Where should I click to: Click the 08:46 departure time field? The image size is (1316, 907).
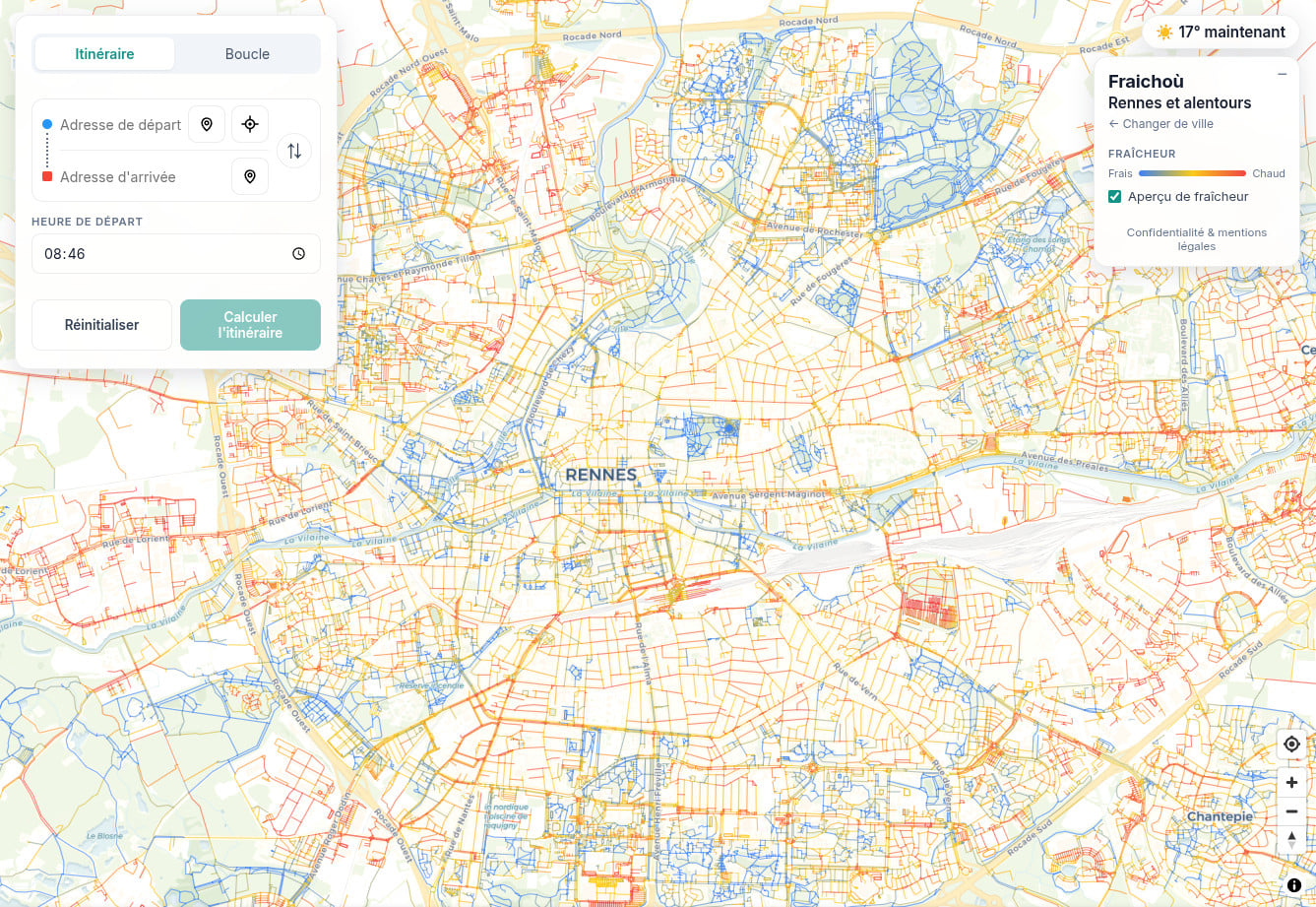[x=176, y=254]
